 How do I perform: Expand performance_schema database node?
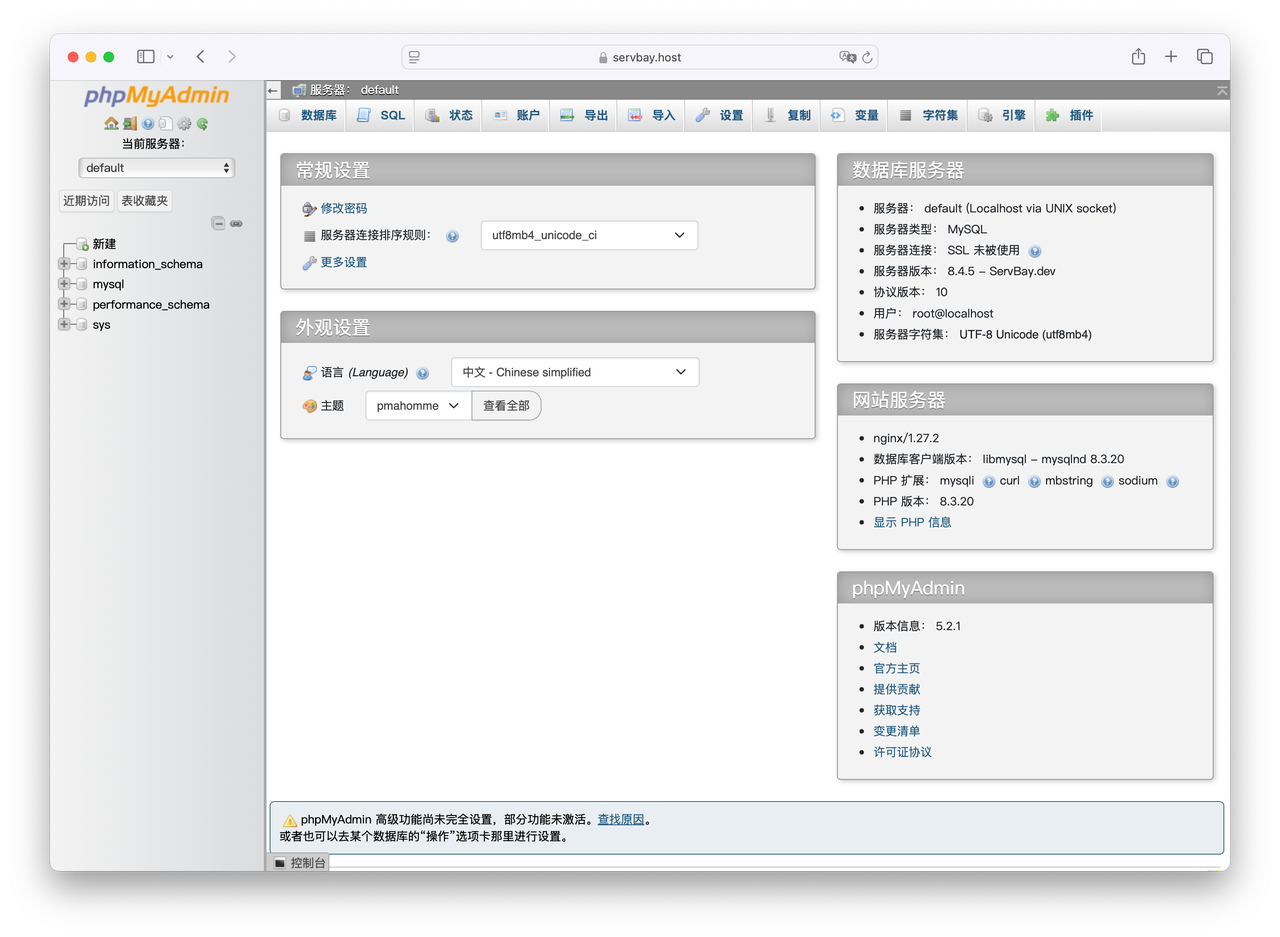(x=65, y=304)
